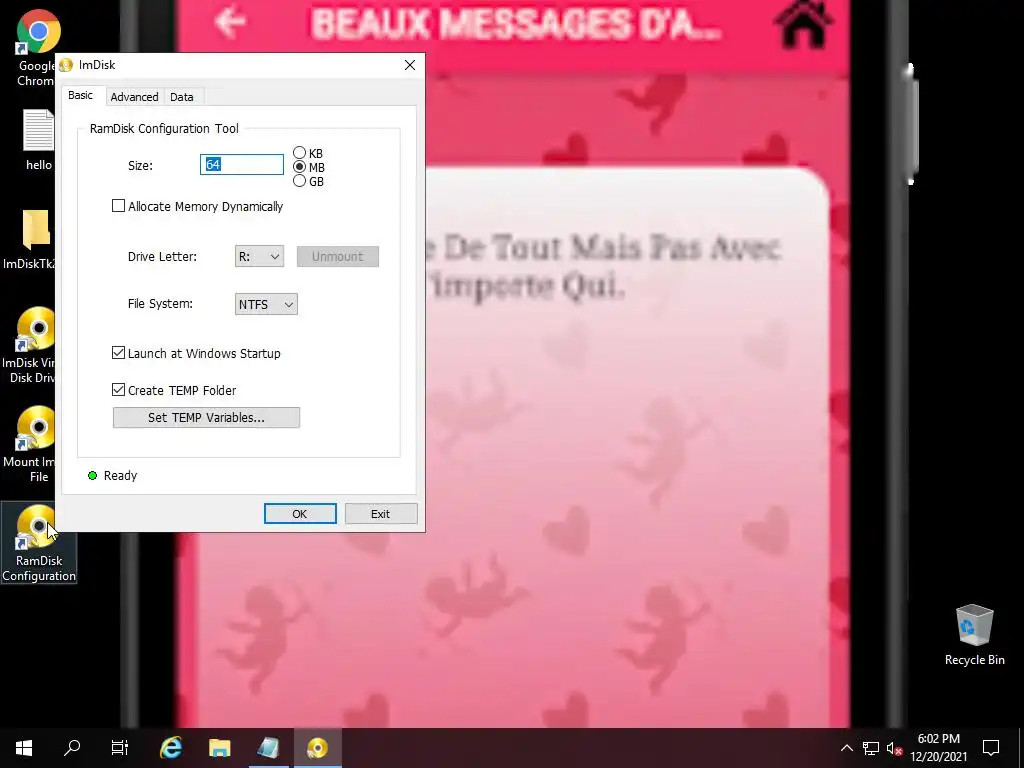Click Set TEMP Variables button
The height and width of the screenshot is (768, 1024).
(x=206, y=418)
